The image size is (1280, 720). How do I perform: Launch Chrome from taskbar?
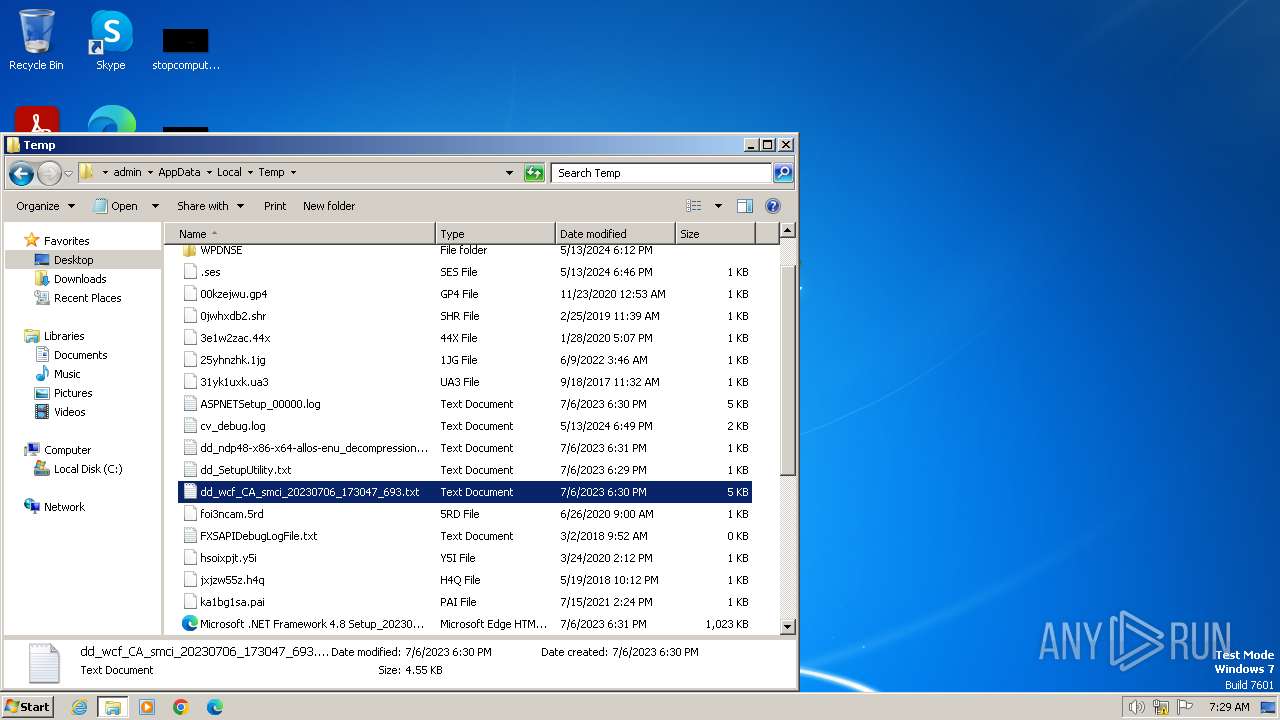[x=181, y=707]
